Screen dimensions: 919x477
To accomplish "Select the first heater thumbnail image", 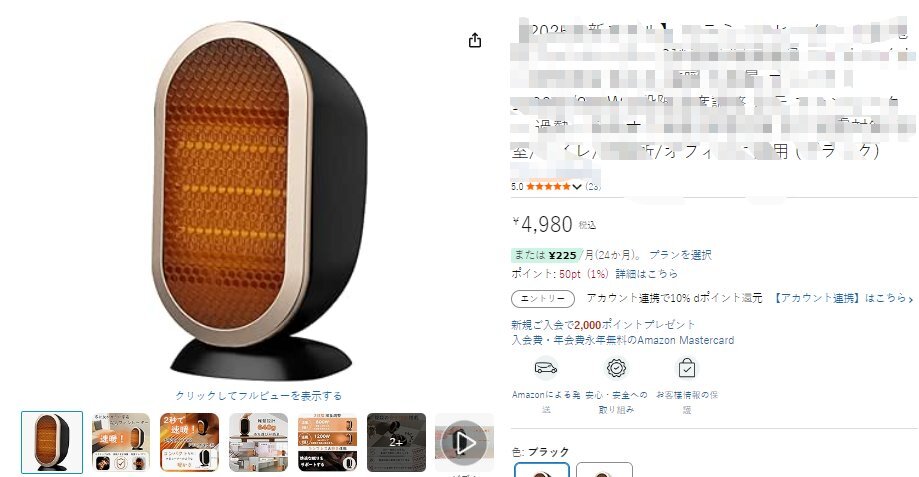I will coord(52,442).
